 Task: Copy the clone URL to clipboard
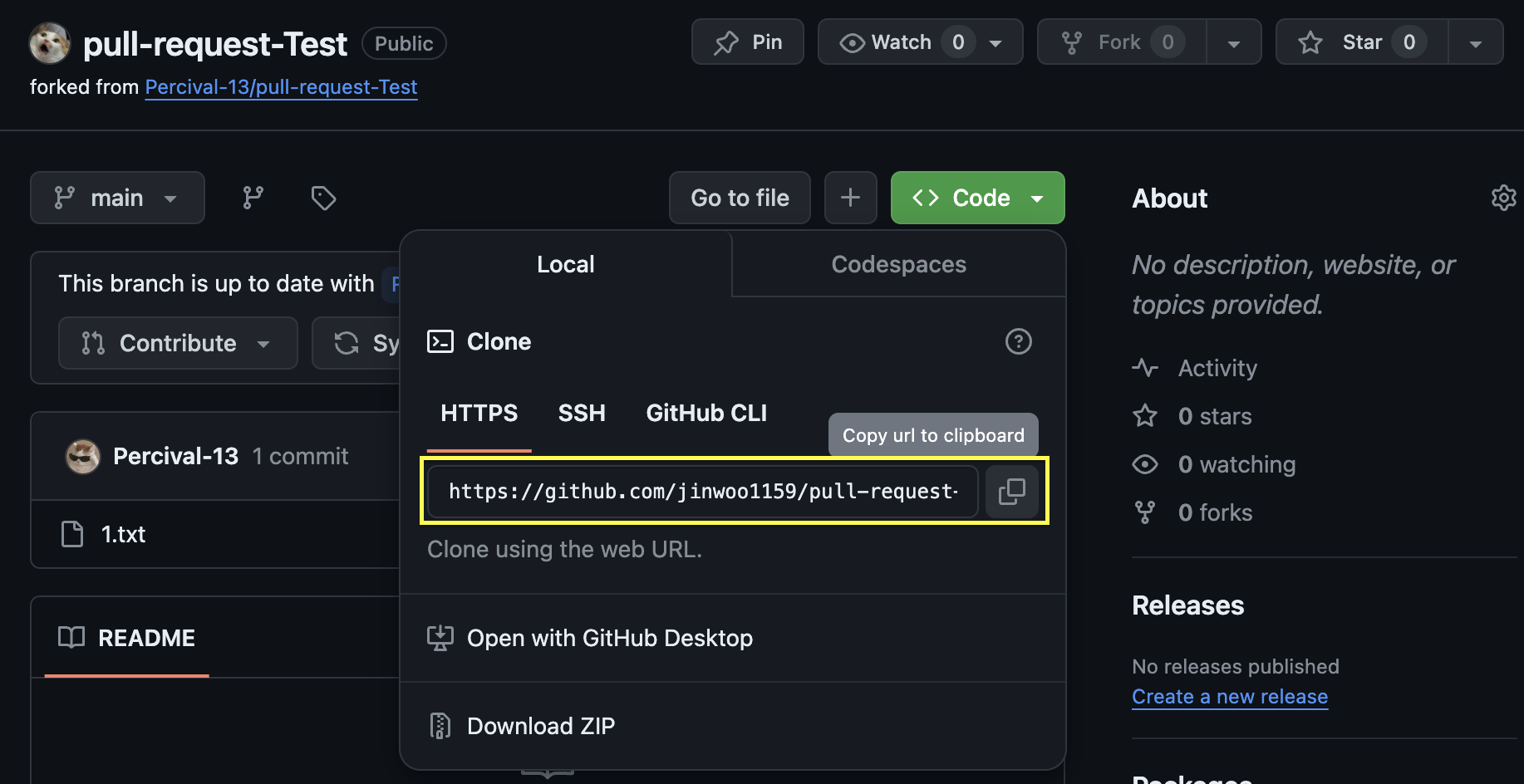tap(1011, 492)
